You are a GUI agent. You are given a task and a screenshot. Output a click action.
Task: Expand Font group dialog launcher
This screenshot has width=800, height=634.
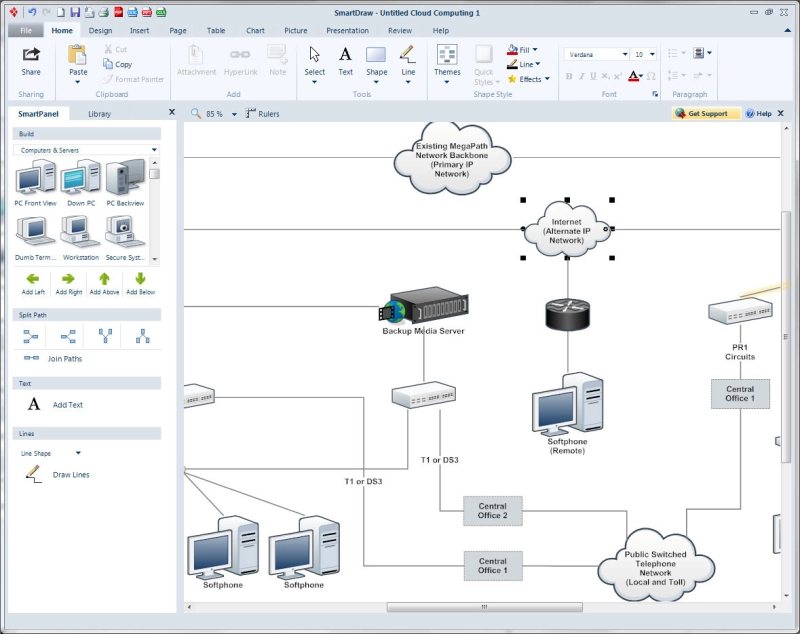click(x=655, y=94)
